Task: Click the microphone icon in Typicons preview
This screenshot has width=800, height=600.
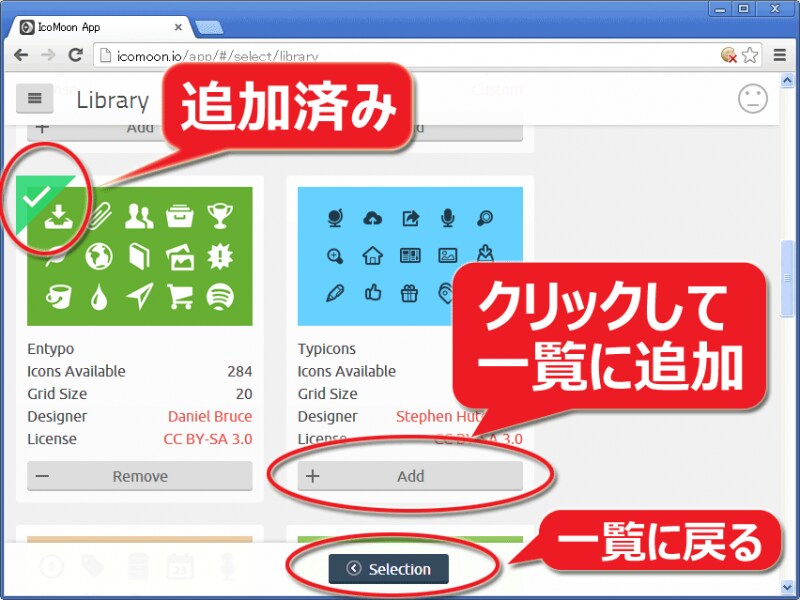Action: 447,216
